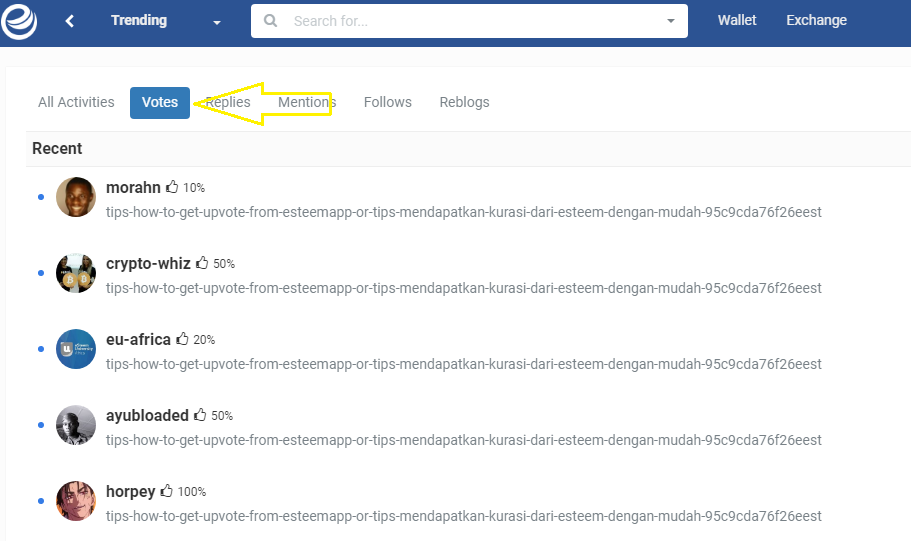Viewport: 911px width, 541px height.
Task: Click the thumbs-up icon beside ayubloaded
Action: (x=200, y=414)
